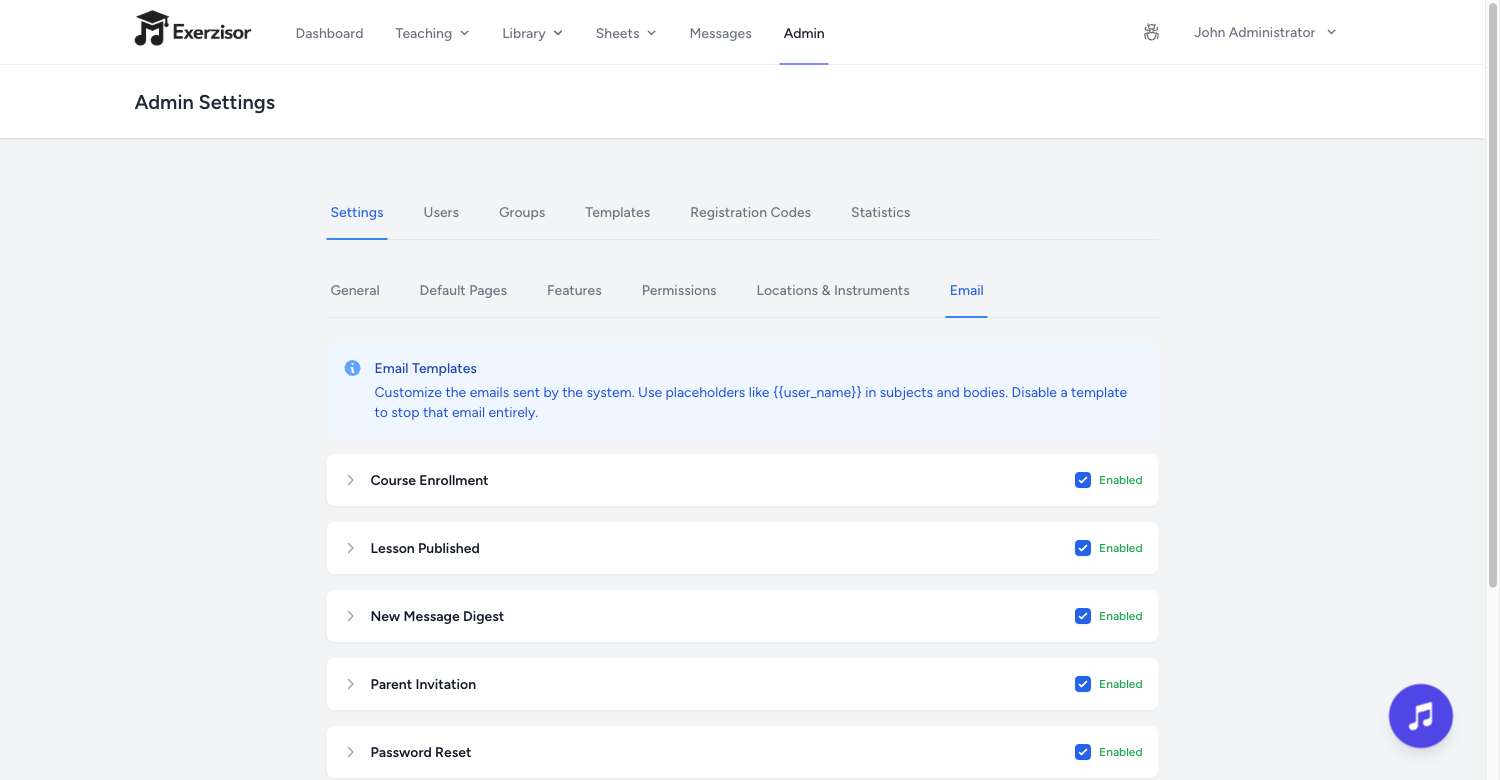
Task: Expand the Password Reset chevron
Action: click(350, 752)
